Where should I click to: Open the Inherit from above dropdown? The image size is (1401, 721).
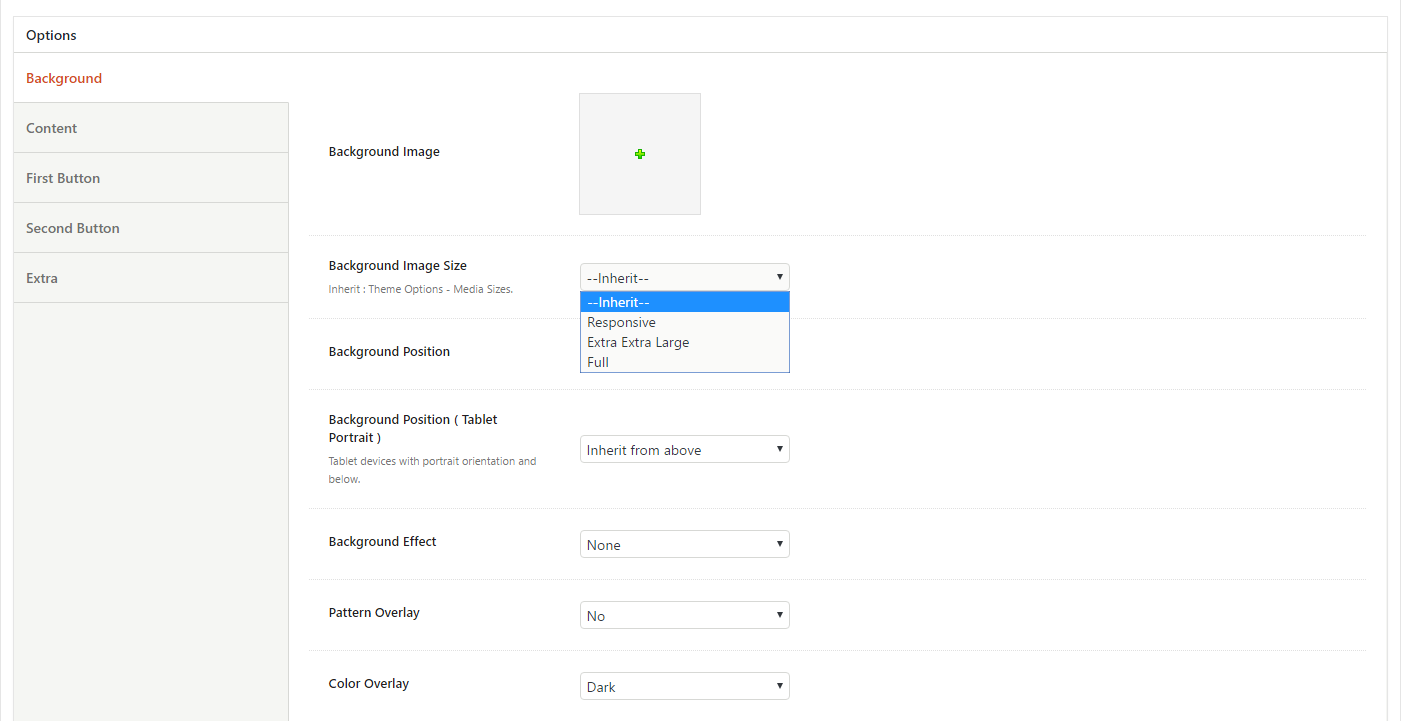pyautogui.click(x=684, y=450)
